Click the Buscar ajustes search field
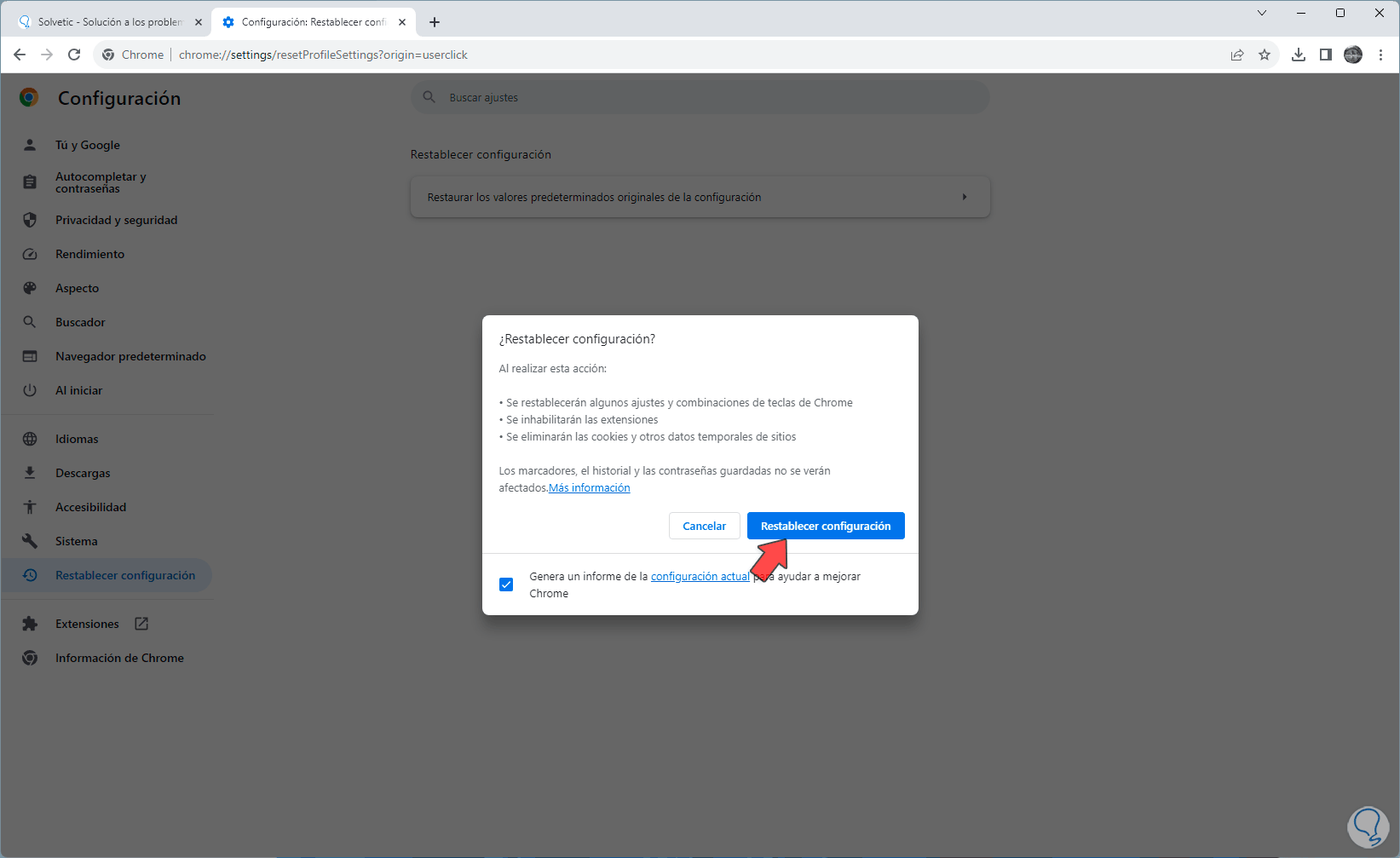This screenshot has height=858, width=1400. pos(700,97)
